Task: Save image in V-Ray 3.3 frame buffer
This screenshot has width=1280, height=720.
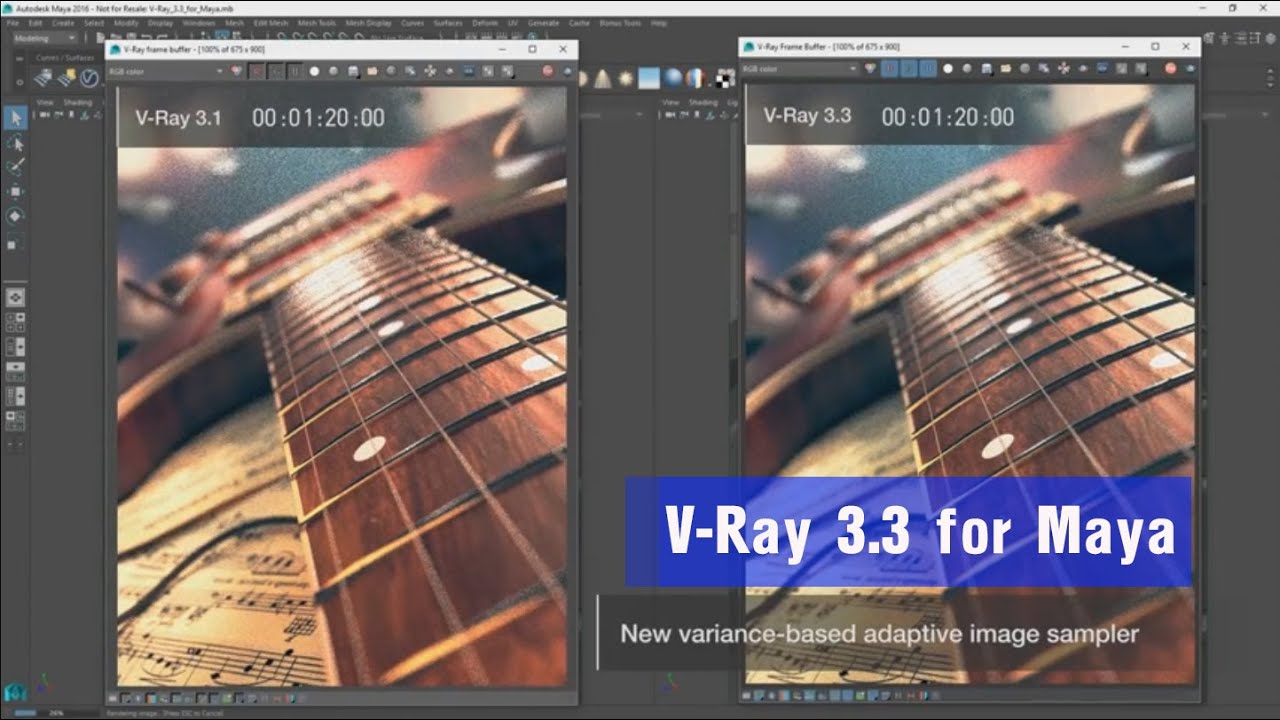Action: [986, 69]
